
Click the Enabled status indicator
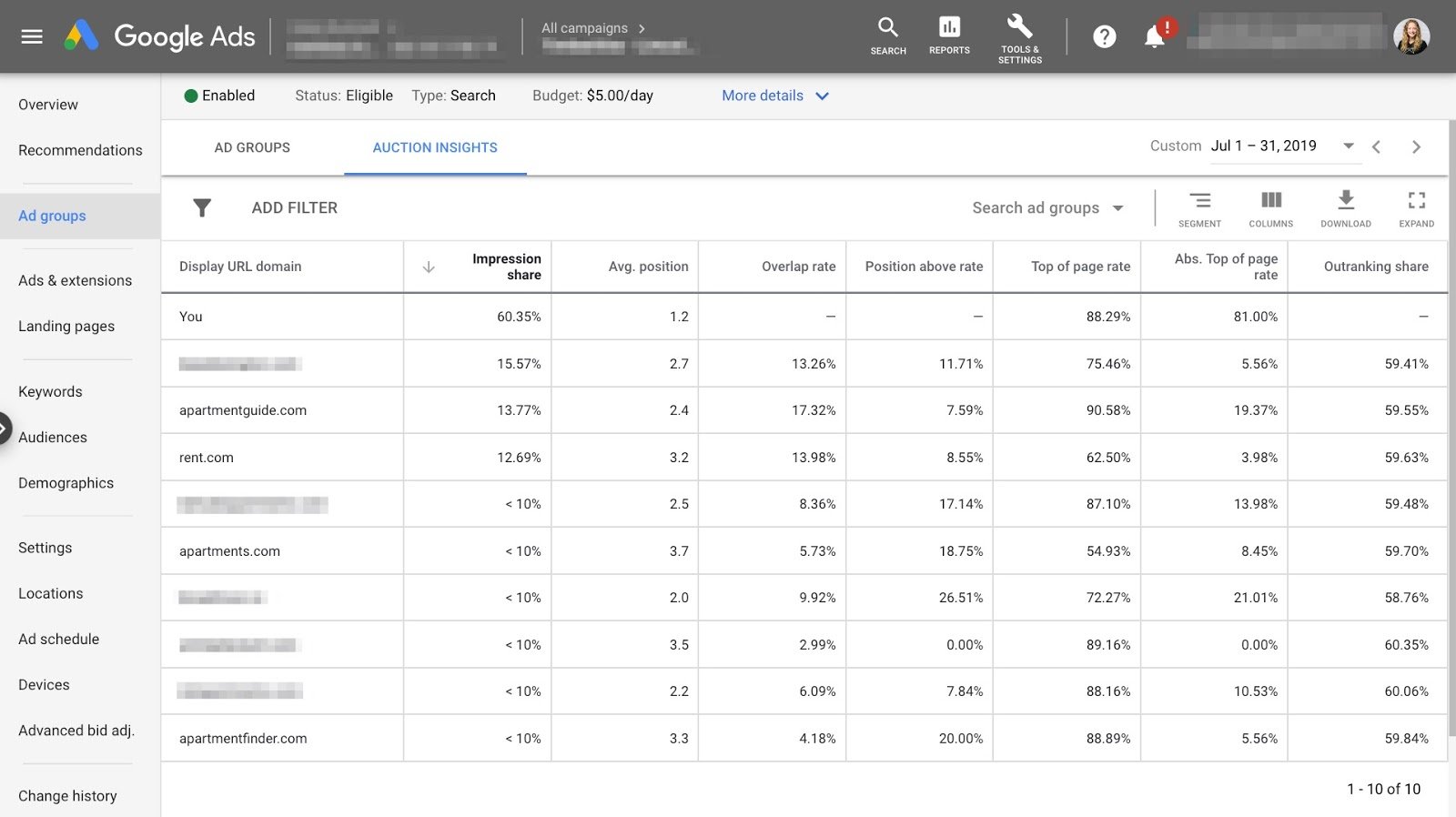[219, 96]
